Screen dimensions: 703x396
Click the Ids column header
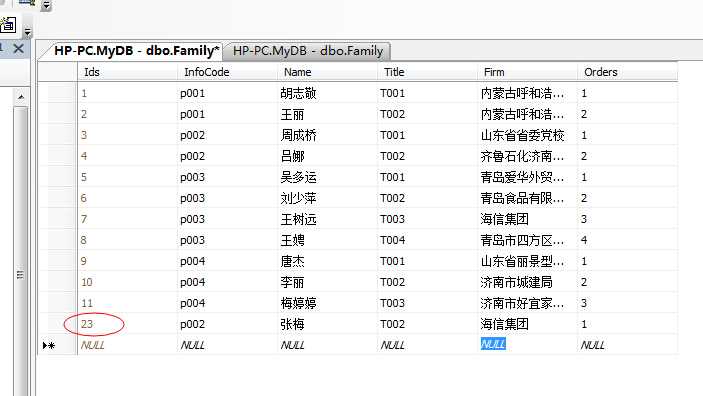(127, 72)
